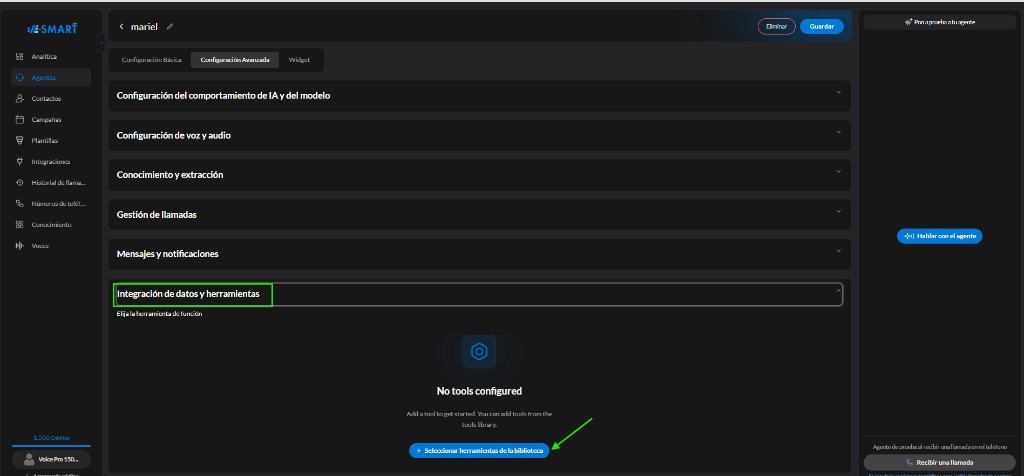
Task: Click the '1,500 Créditos' label
Action: 51,437
